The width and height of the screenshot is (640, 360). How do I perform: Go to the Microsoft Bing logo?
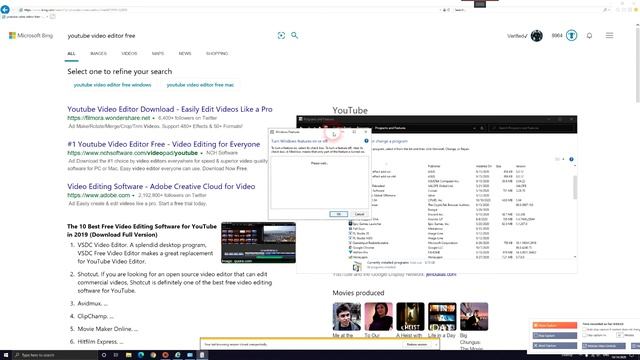click(x=31, y=36)
